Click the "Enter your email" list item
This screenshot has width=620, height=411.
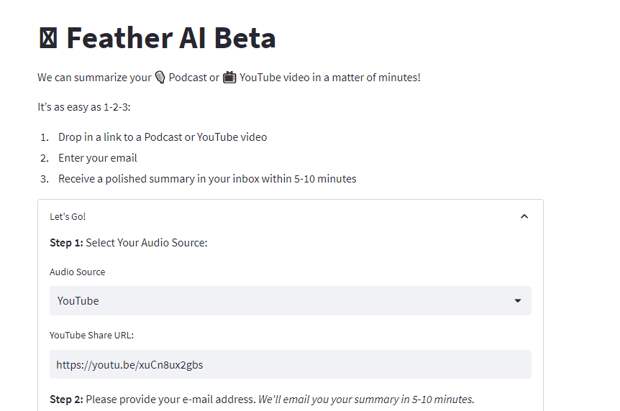97,158
